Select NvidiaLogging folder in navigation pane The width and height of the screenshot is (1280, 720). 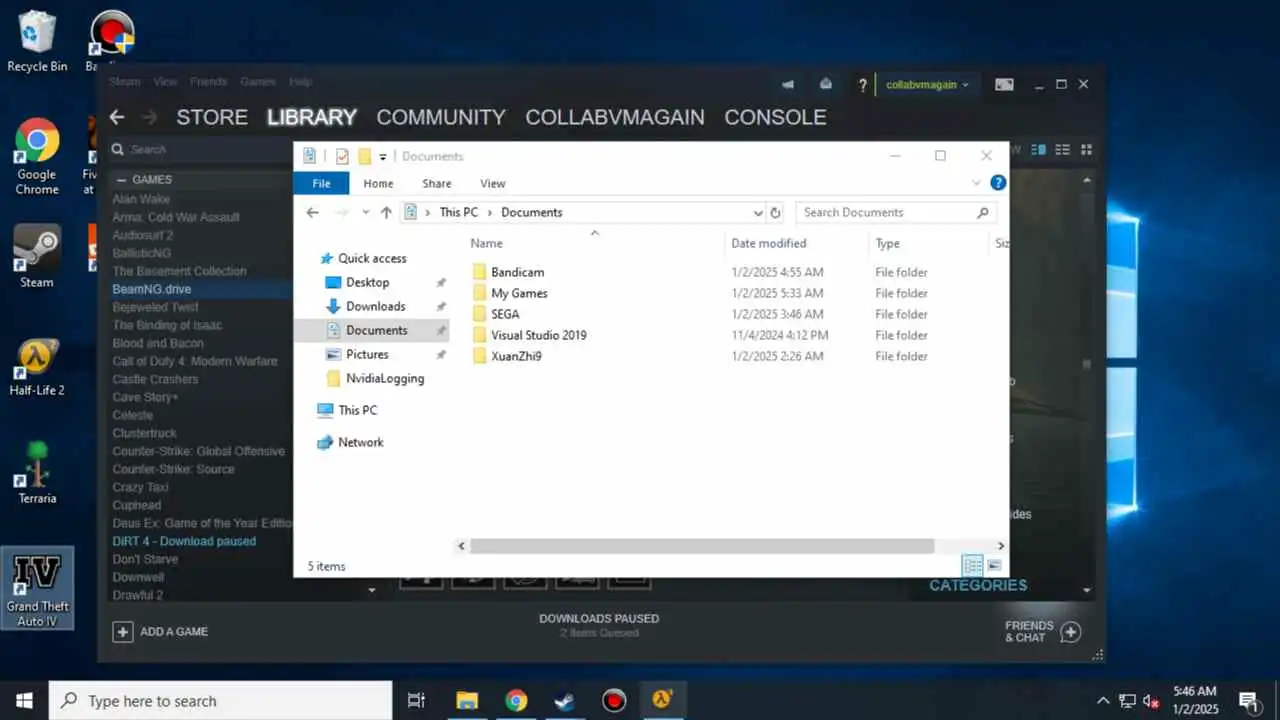tap(385, 378)
